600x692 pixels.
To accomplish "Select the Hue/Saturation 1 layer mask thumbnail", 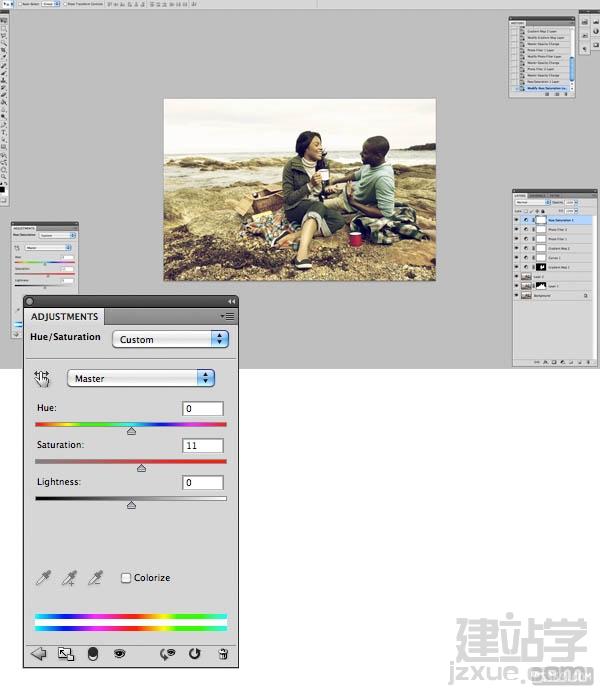I will [x=541, y=220].
